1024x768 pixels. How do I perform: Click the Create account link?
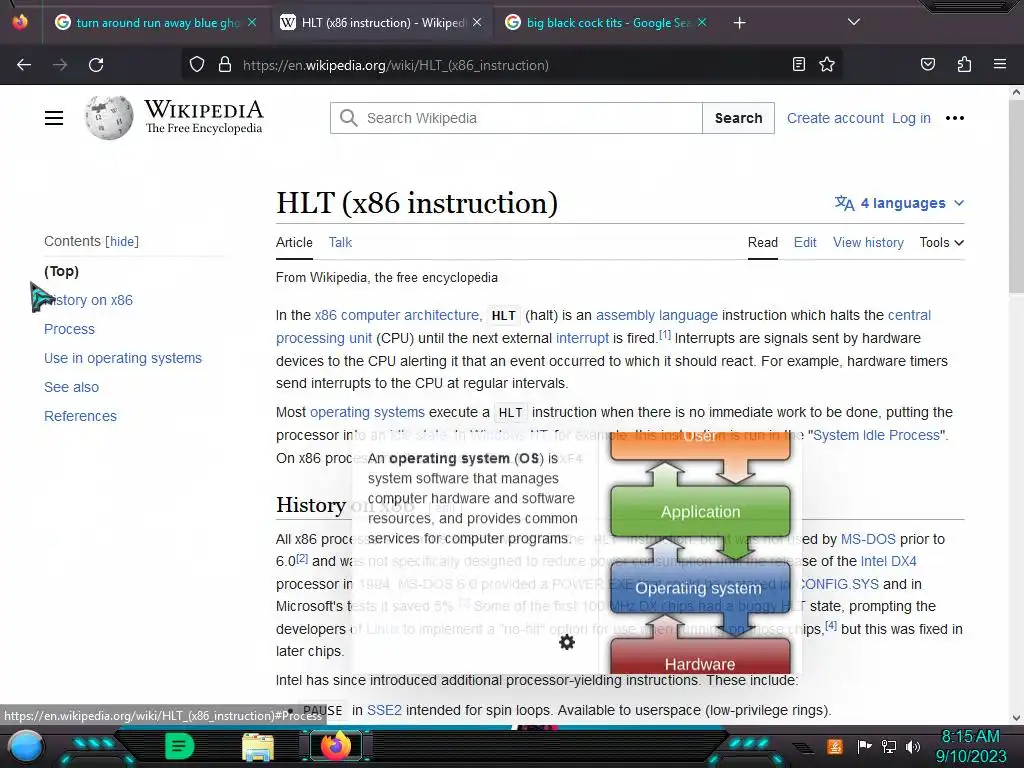[x=835, y=118]
